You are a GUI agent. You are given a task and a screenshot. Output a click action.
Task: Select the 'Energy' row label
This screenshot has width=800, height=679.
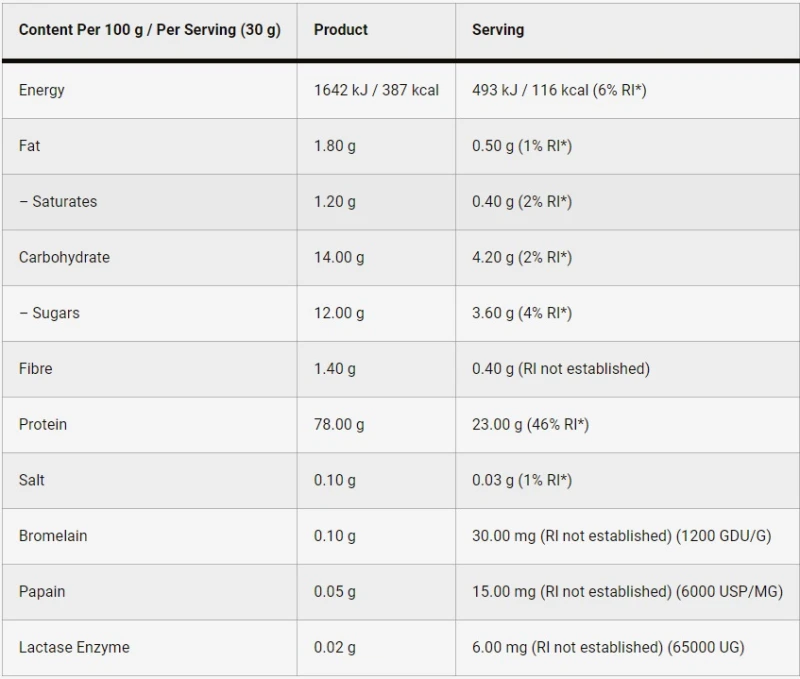[x=42, y=90]
